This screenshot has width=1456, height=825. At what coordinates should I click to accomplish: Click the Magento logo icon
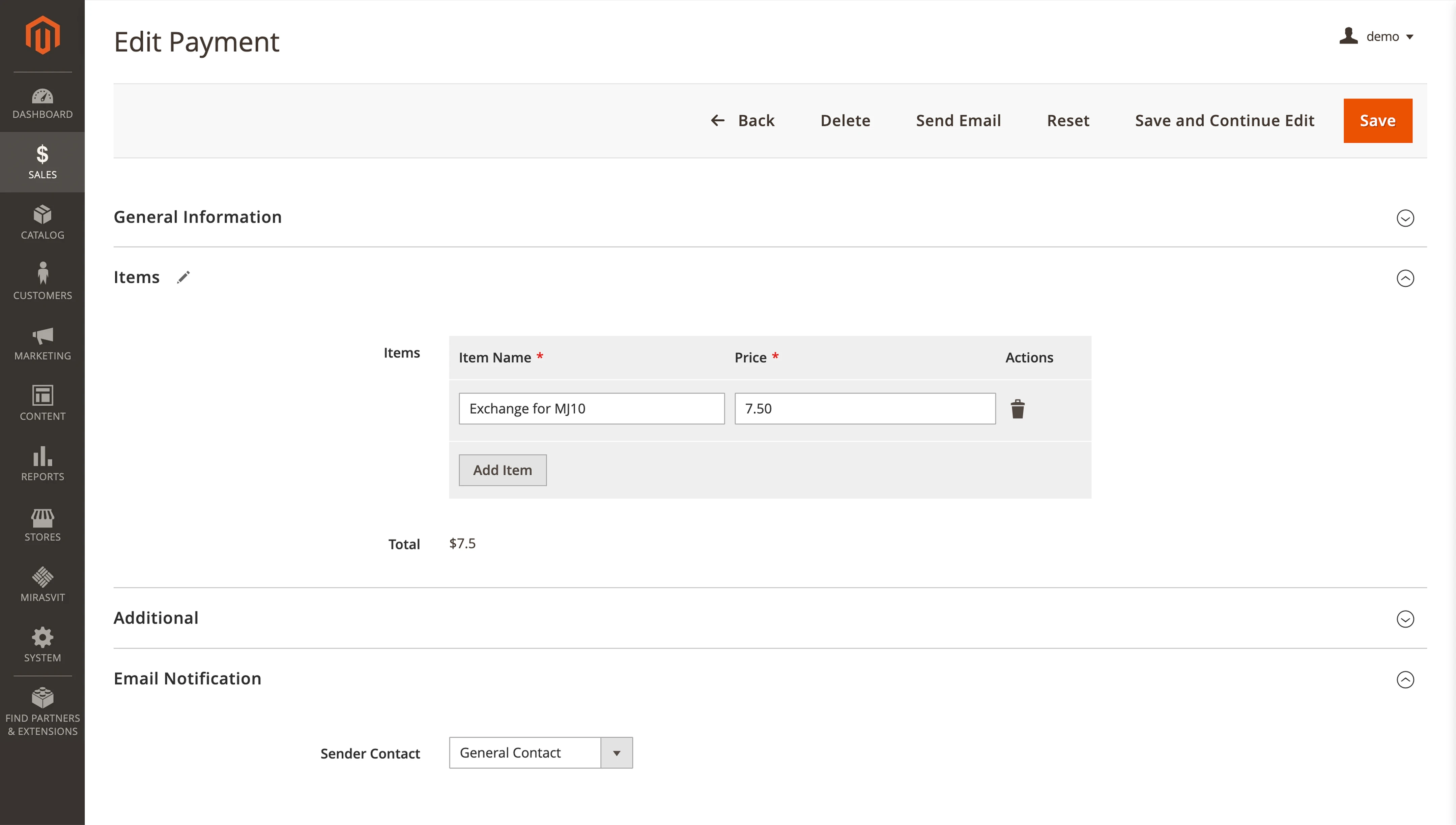click(x=42, y=35)
